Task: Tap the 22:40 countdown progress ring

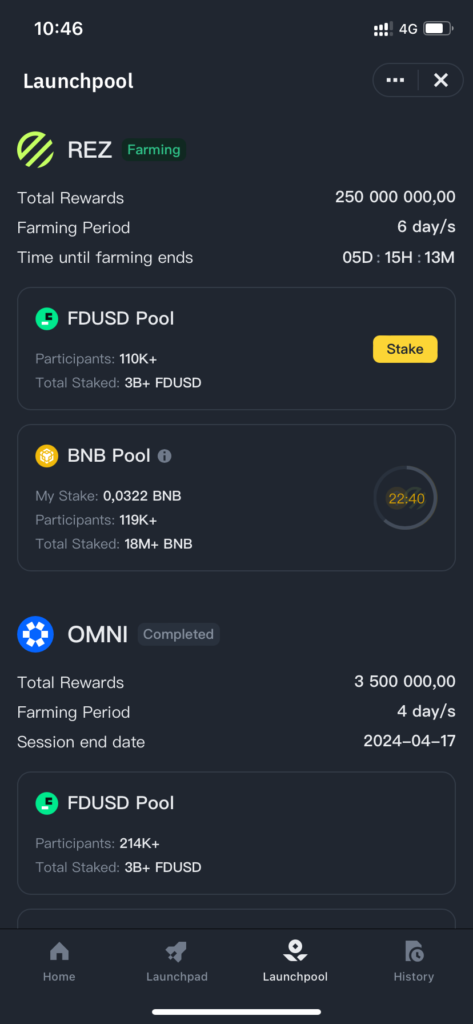Action: coord(405,498)
